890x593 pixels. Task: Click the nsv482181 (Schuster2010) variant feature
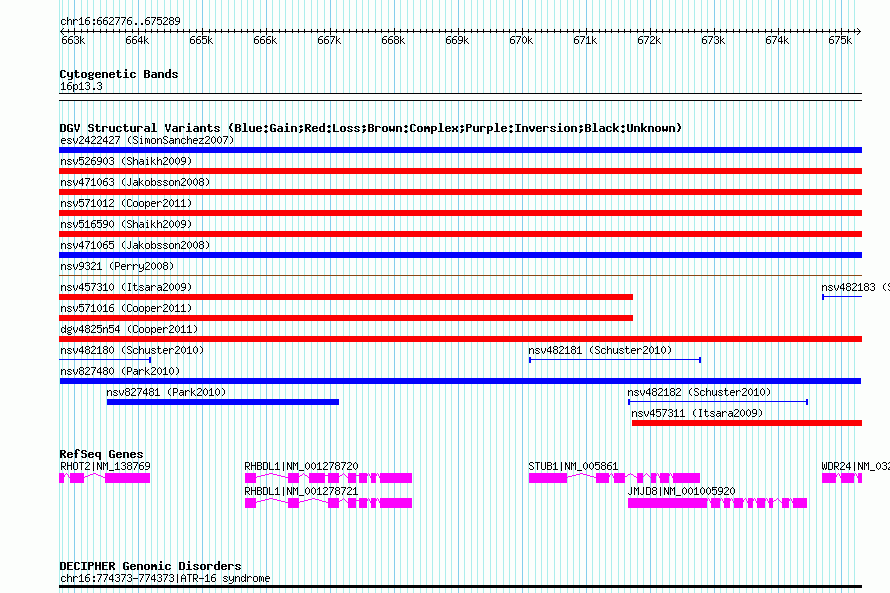(x=615, y=360)
